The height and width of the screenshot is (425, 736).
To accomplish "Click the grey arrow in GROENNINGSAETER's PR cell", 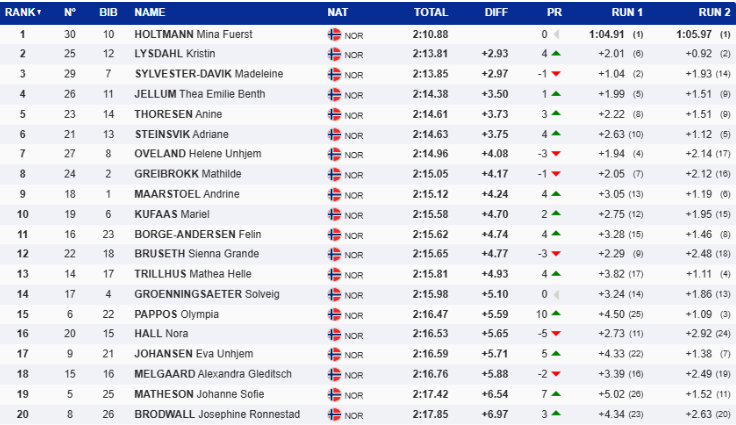I will click(556, 294).
